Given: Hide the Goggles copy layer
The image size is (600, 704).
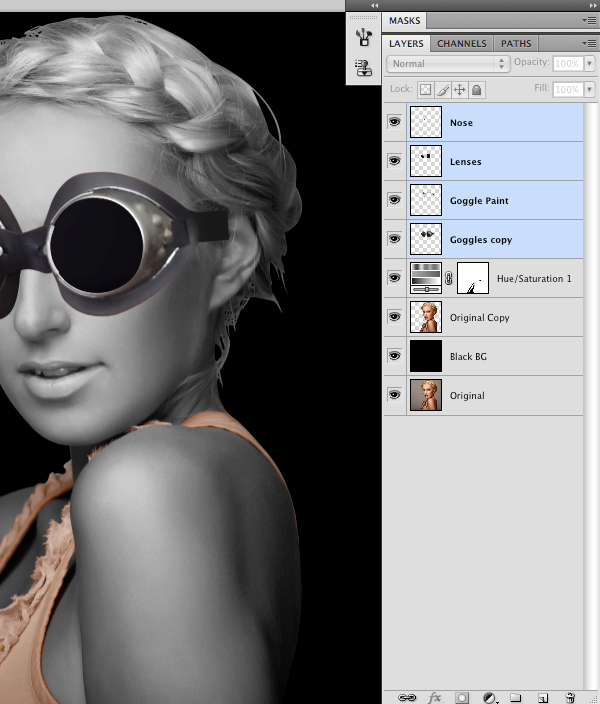Looking at the screenshot, I should 394,239.
